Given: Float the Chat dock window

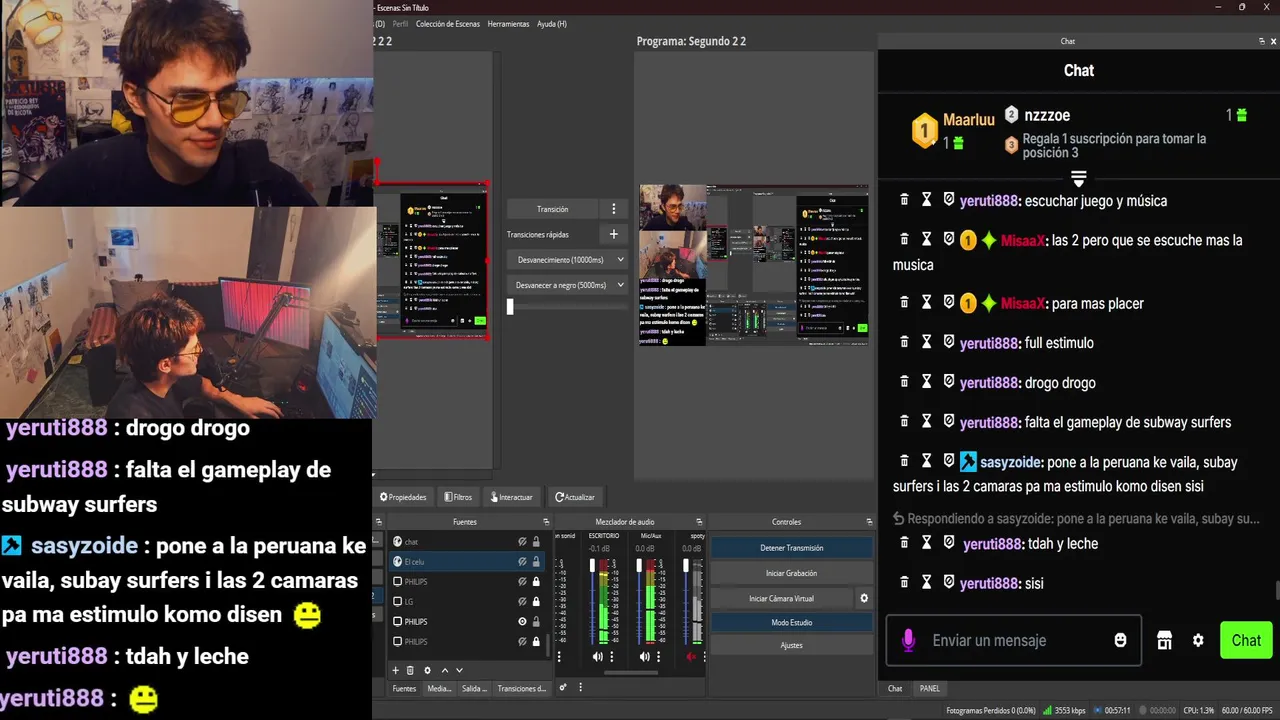Looking at the screenshot, I should [x=1261, y=41].
